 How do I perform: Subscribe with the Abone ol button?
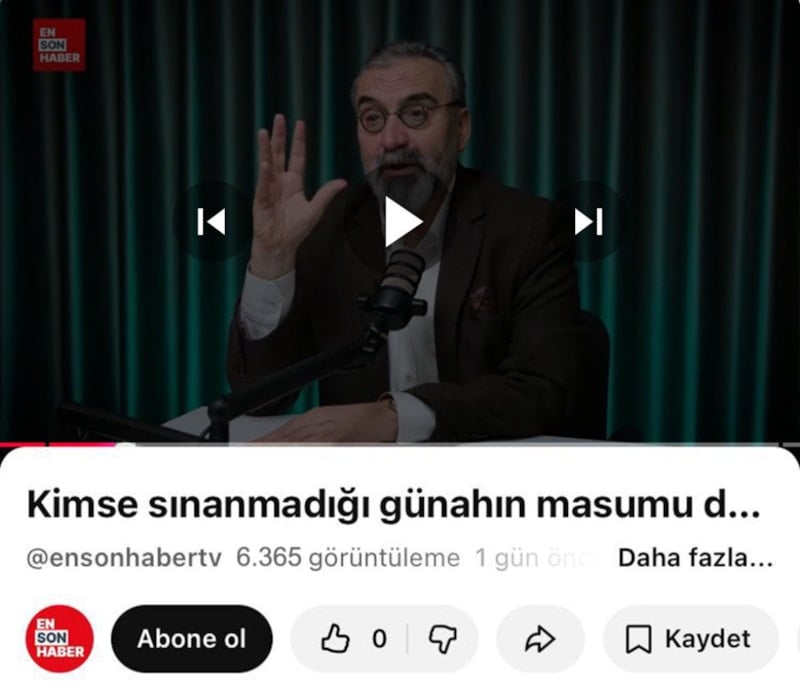click(192, 638)
